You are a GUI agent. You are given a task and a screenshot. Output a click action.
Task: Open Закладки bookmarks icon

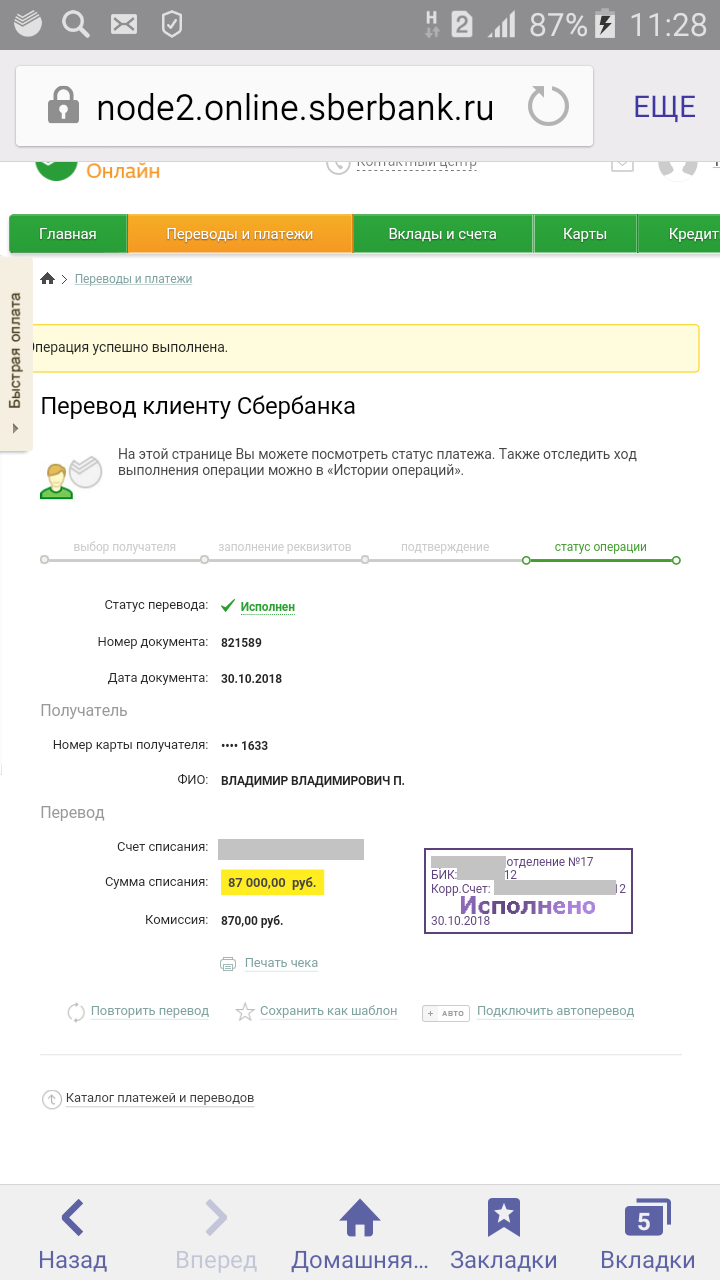click(x=504, y=1218)
